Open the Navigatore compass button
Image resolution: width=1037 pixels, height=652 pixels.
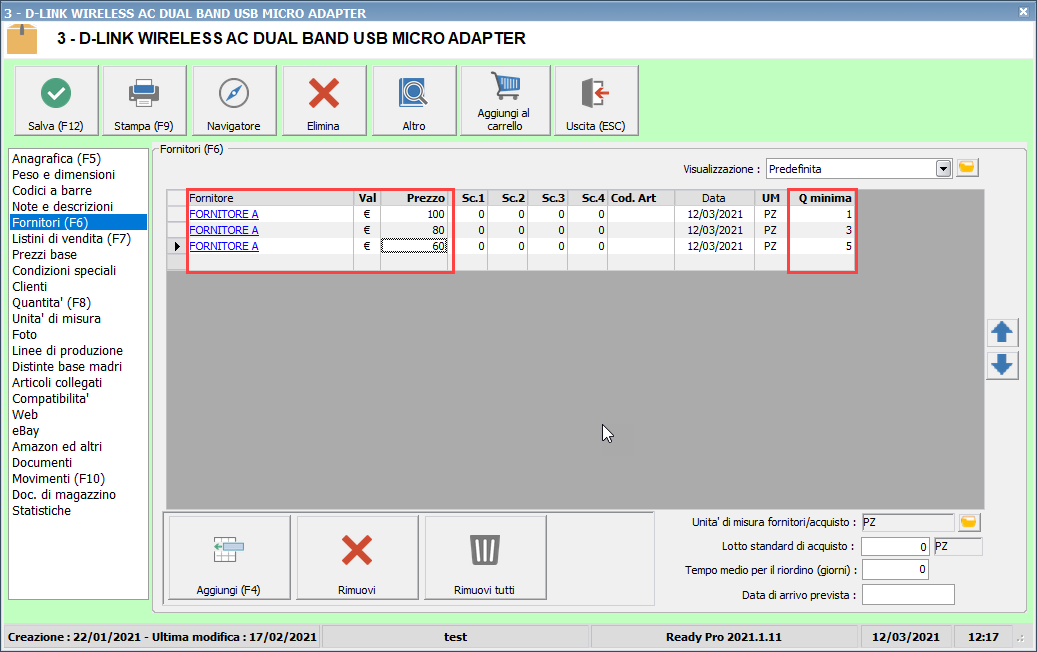point(234,101)
